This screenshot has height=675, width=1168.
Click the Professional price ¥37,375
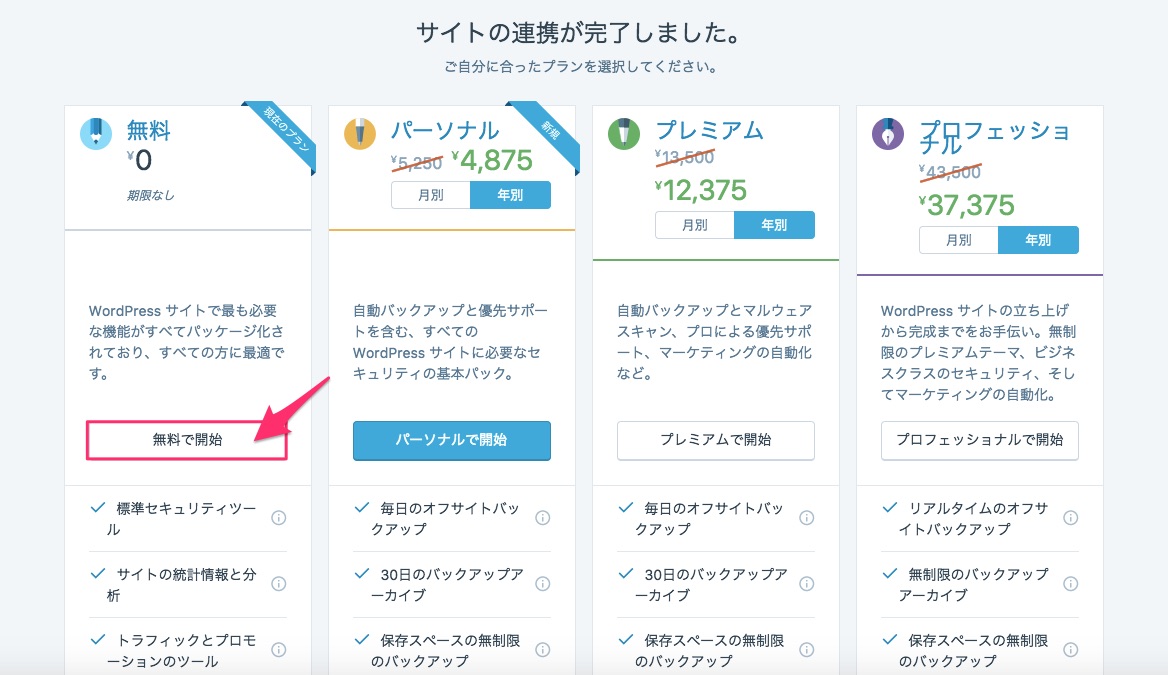966,205
